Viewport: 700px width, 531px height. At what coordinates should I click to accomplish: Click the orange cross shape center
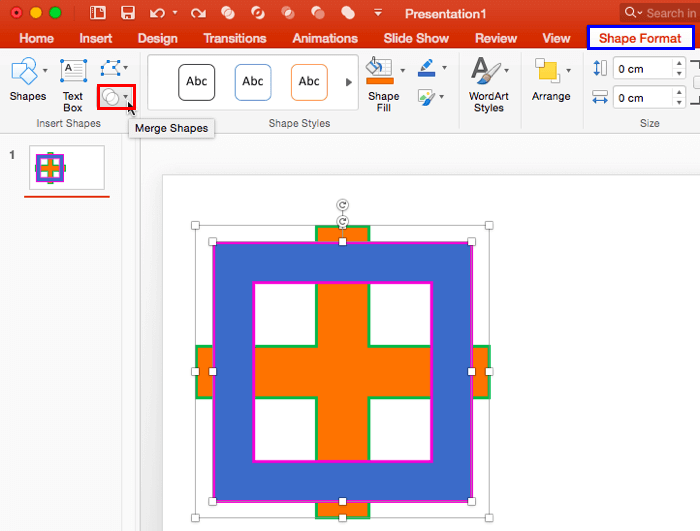pos(342,372)
